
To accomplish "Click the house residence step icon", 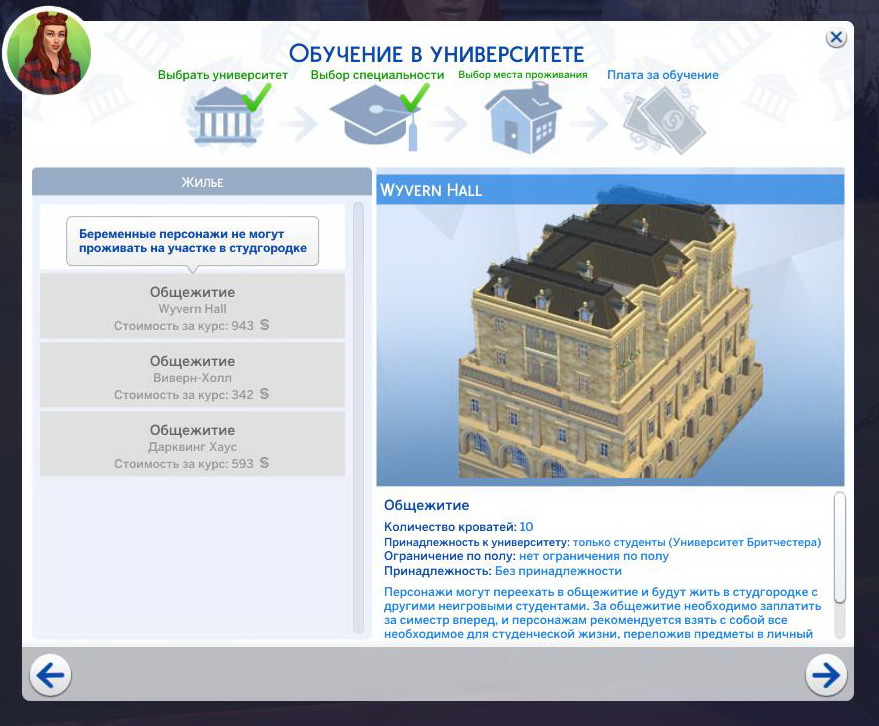I will pos(522,118).
